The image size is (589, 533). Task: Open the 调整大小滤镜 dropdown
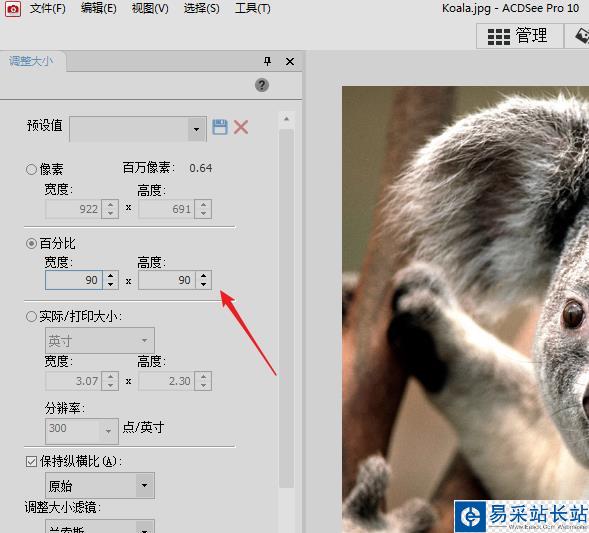pyautogui.click(x=100, y=527)
